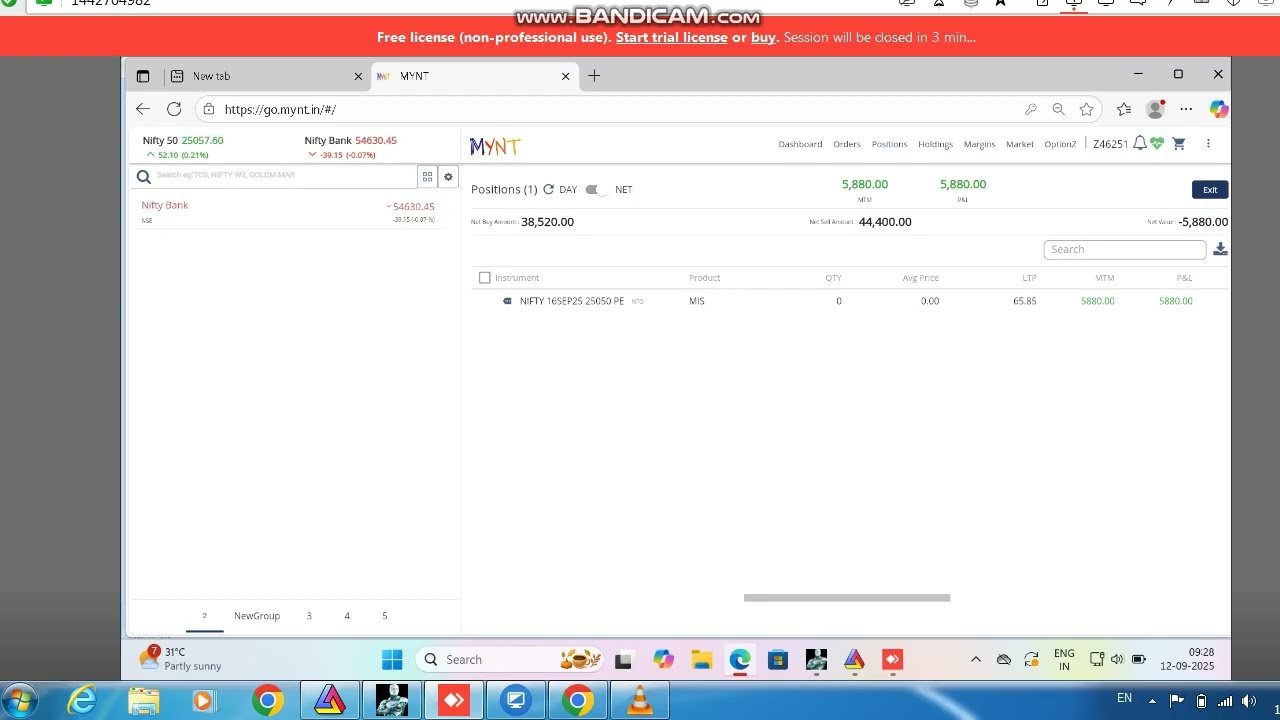The image size is (1280, 720).
Task: Click Start trial license link
Action: tap(671, 38)
